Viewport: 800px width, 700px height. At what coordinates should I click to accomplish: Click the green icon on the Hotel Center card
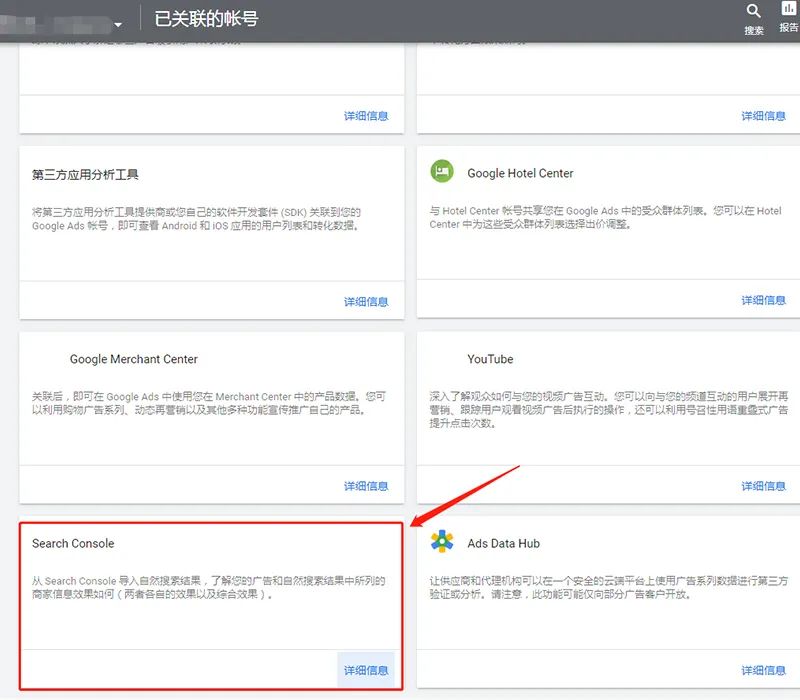442,172
